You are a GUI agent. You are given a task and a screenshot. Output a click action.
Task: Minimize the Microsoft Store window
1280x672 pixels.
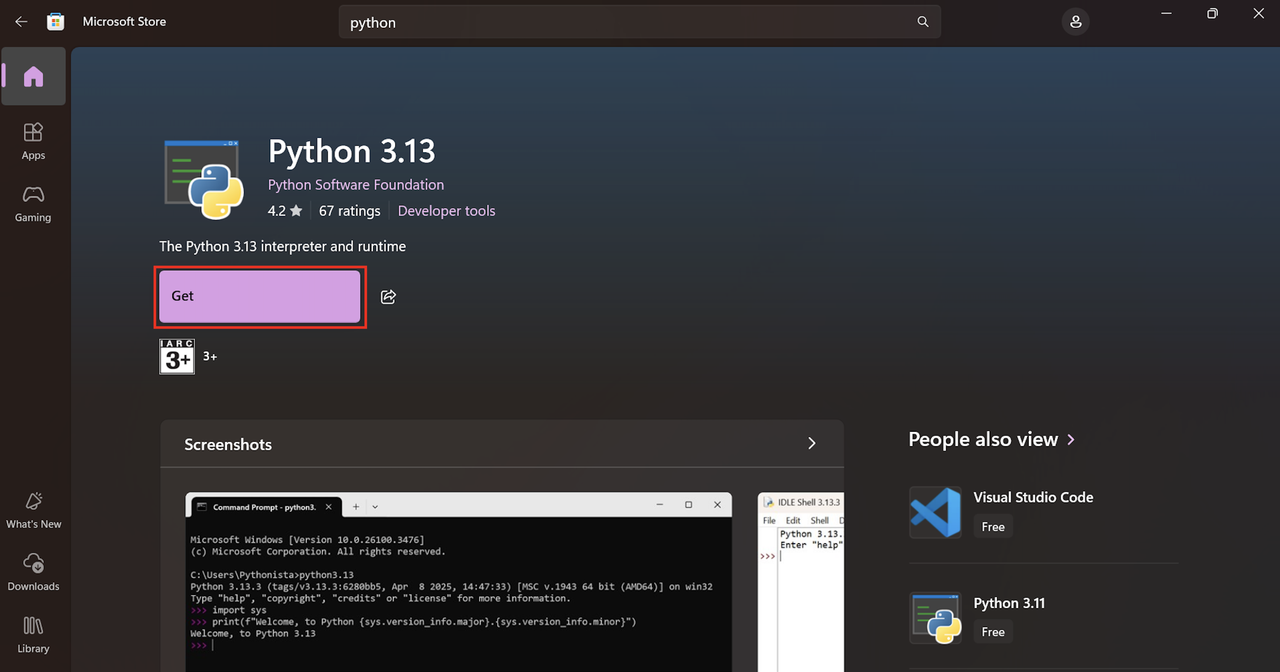1166,14
